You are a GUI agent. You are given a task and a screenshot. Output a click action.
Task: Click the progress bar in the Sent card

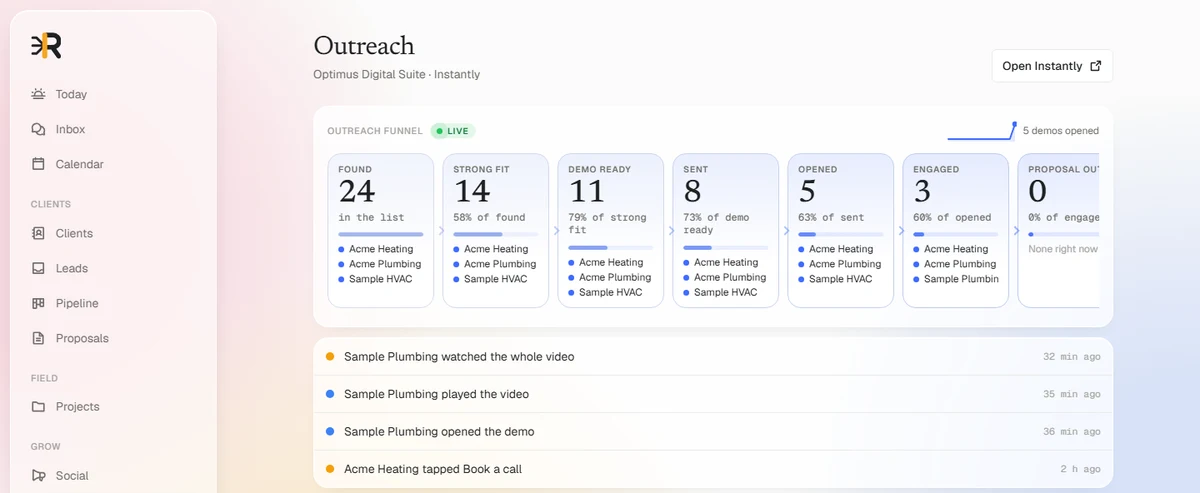click(x=726, y=247)
